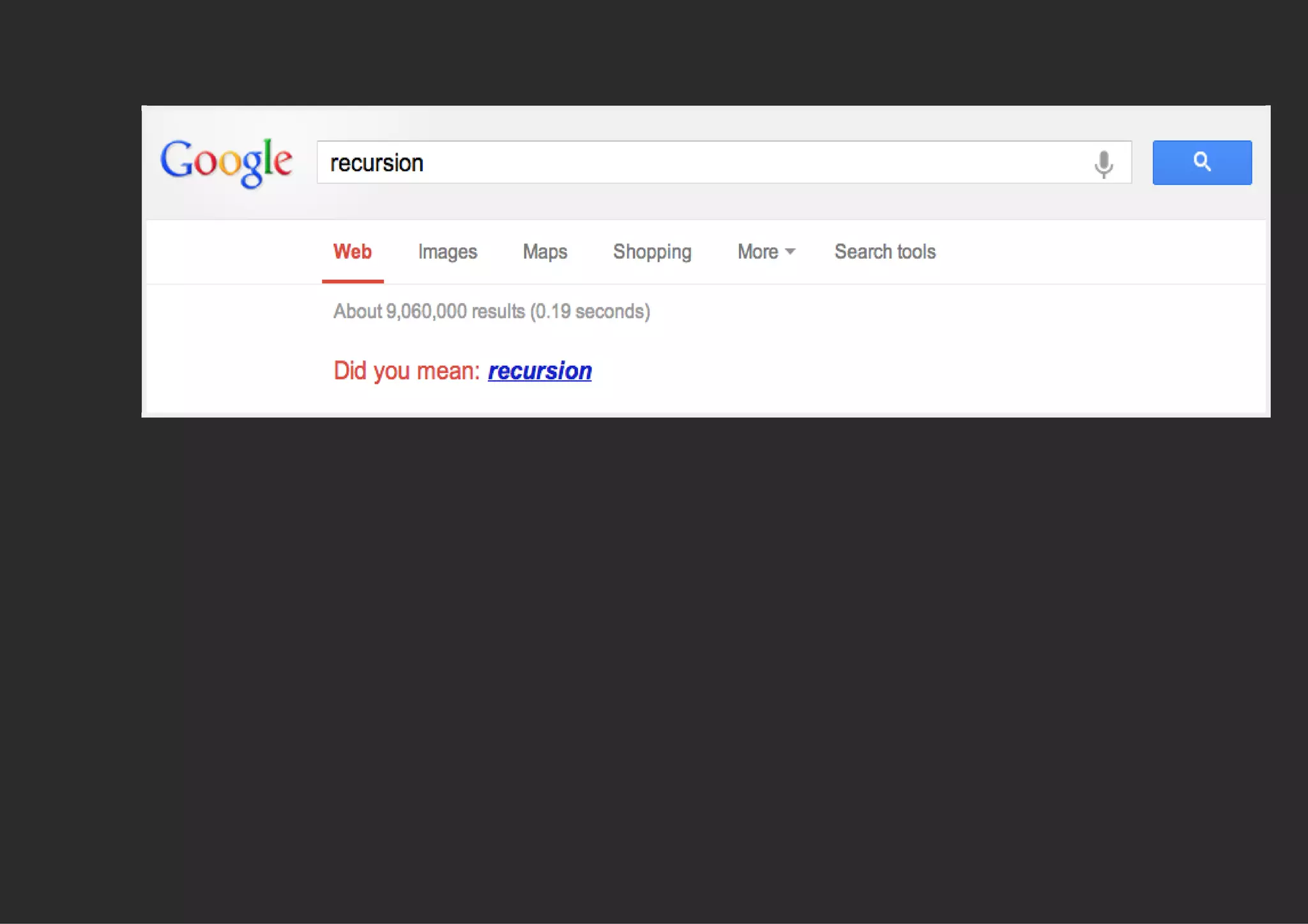Click the red 'Did you mean:' label
The width and height of the screenshot is (1308, 924).
point(406,371)
